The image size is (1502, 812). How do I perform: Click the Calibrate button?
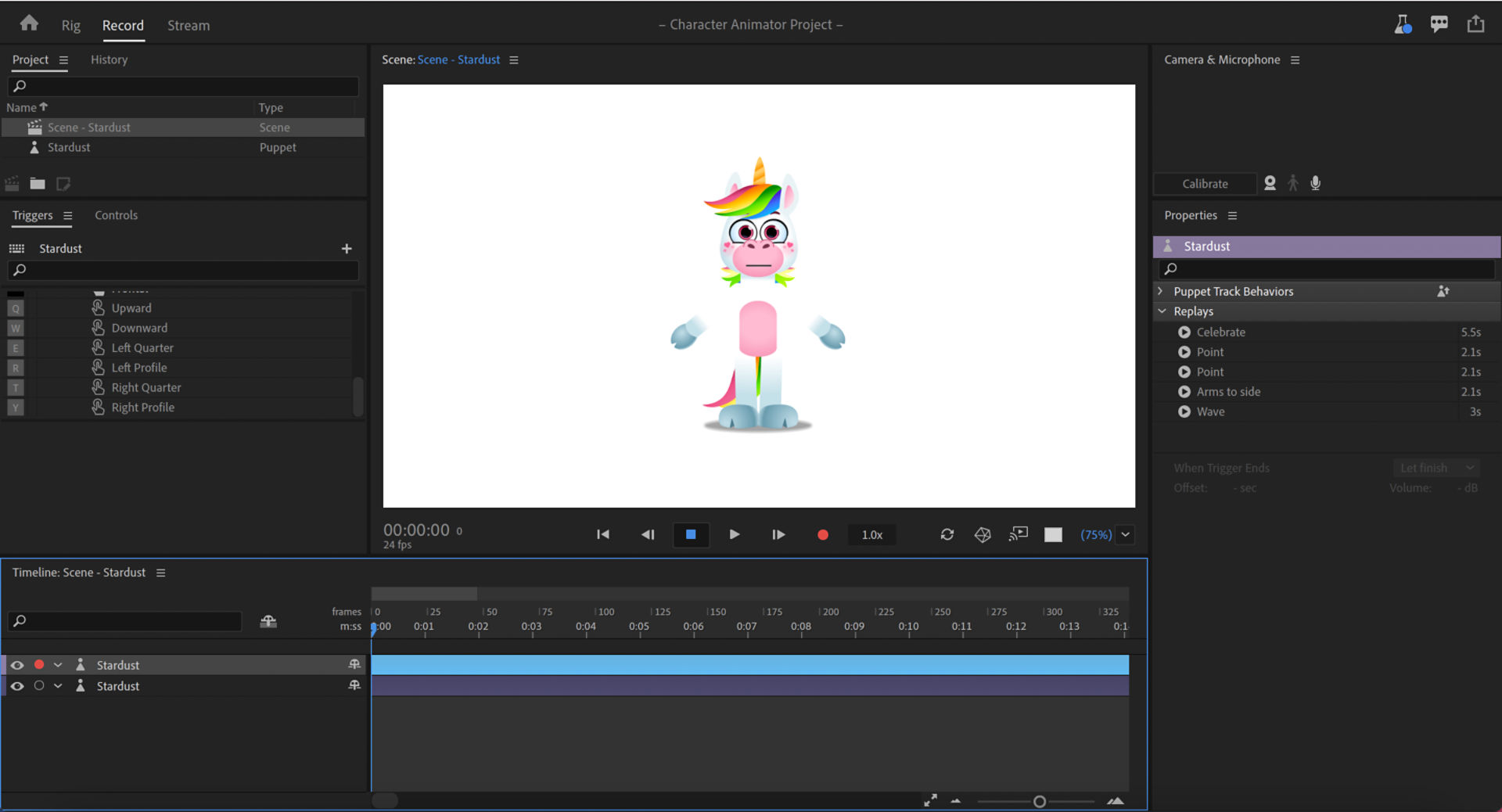click(1204, 184)
